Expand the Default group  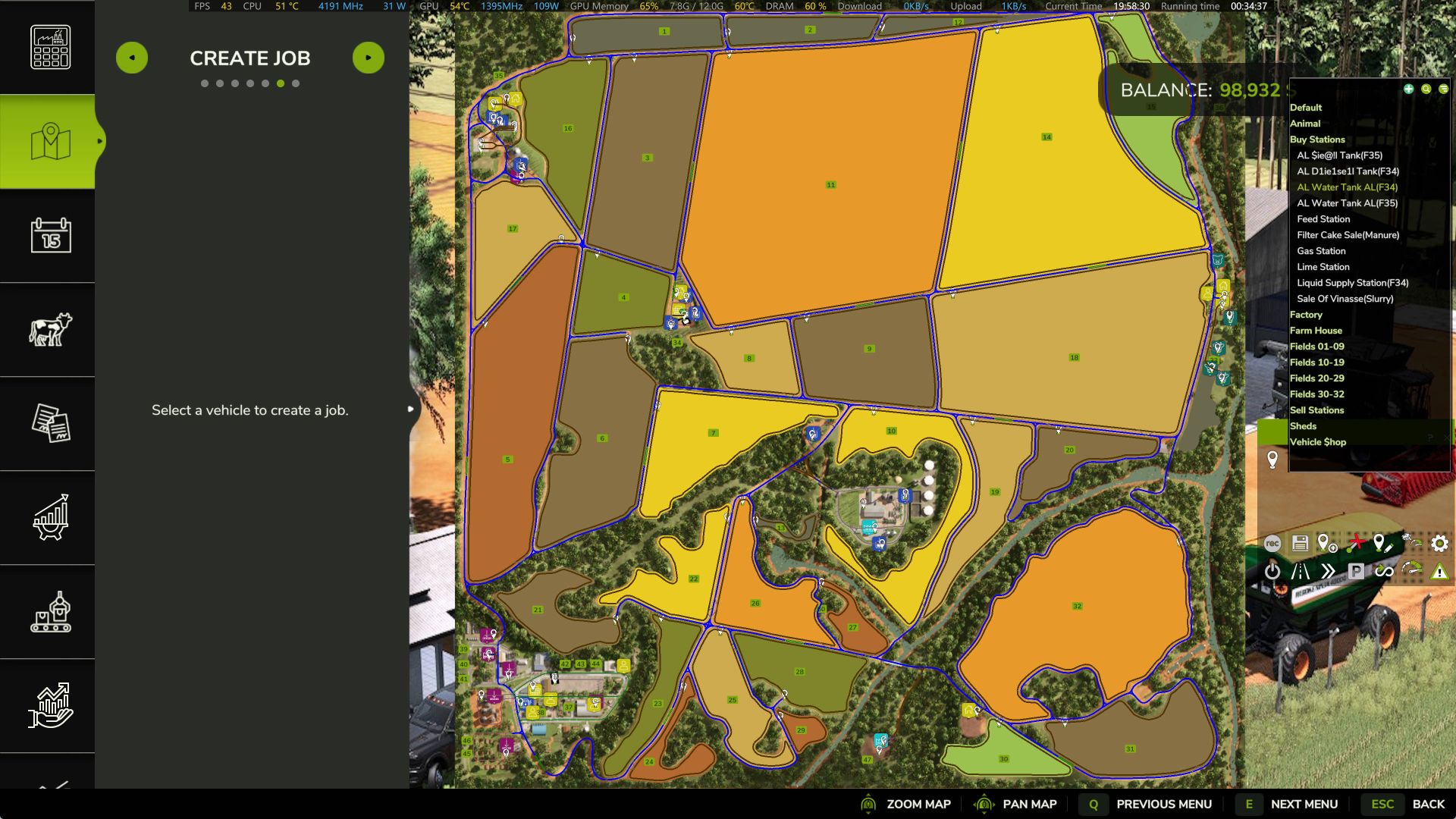(1306, 108)
